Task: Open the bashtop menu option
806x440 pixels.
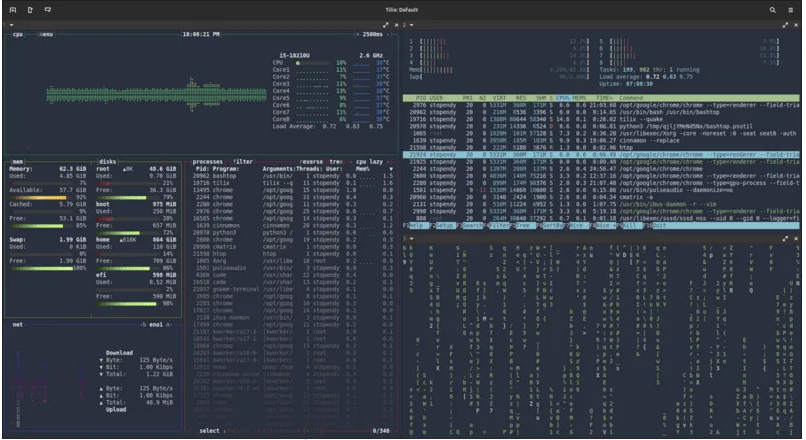Action: (46, 34)
